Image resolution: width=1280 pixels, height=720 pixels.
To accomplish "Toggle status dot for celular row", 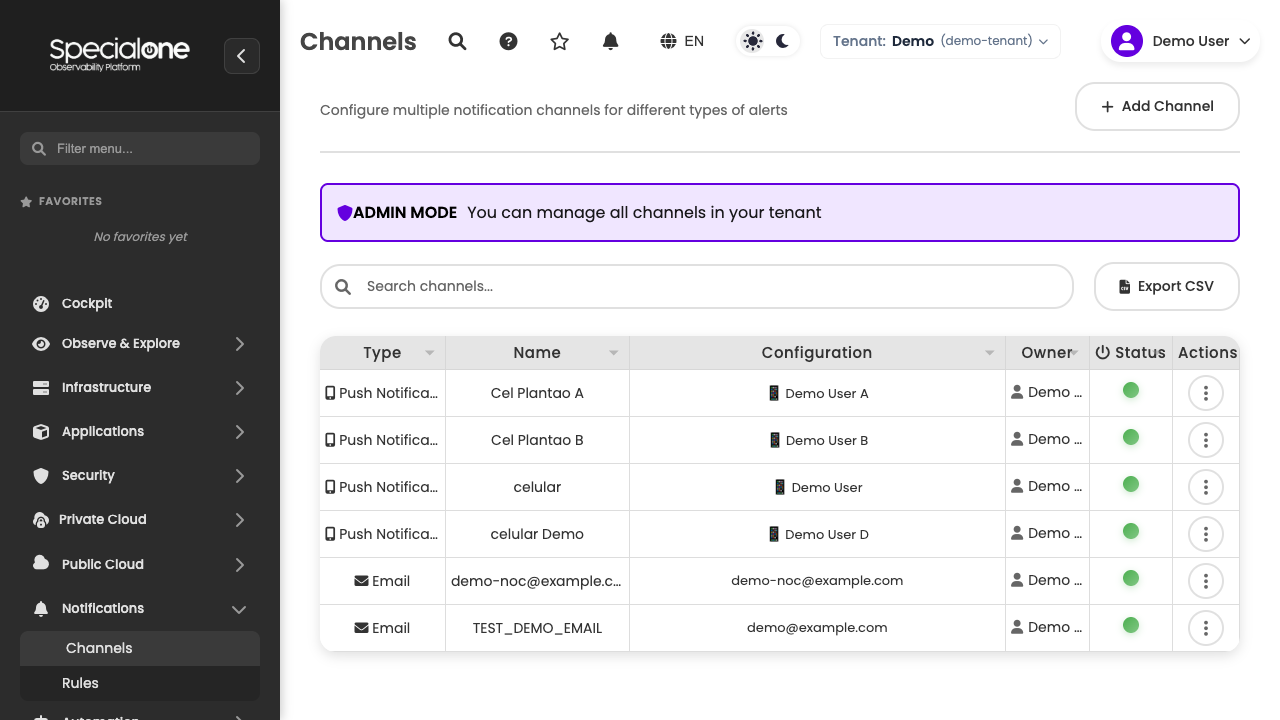I will click(1131, 484).
